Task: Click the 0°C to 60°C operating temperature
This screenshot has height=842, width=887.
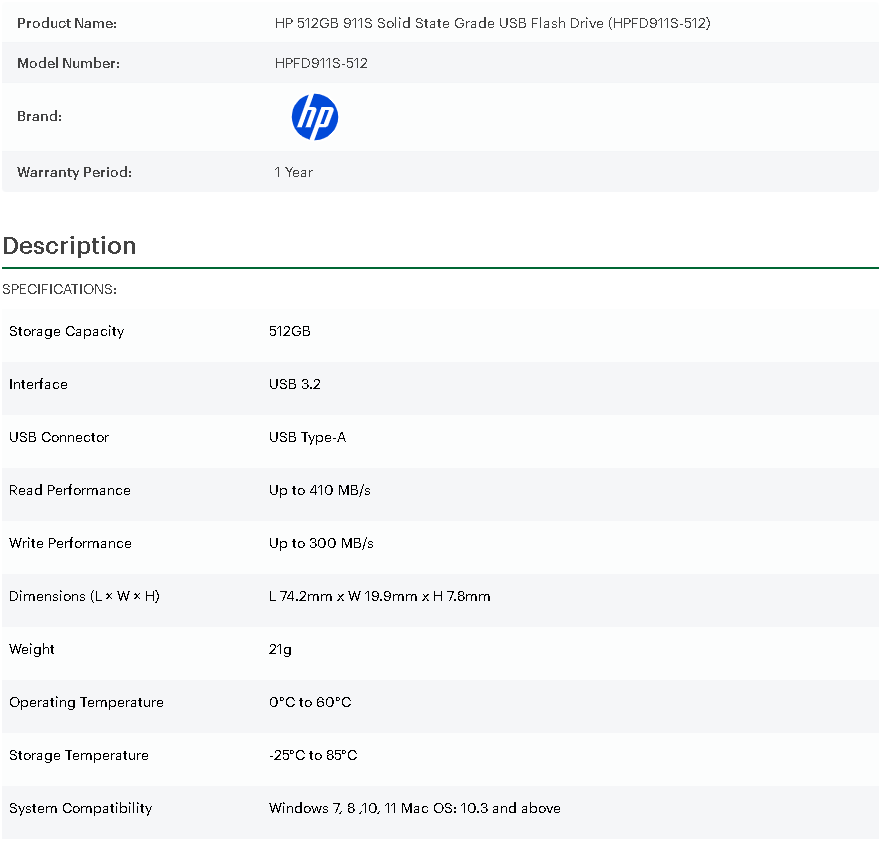Action: tap(310, 702)
